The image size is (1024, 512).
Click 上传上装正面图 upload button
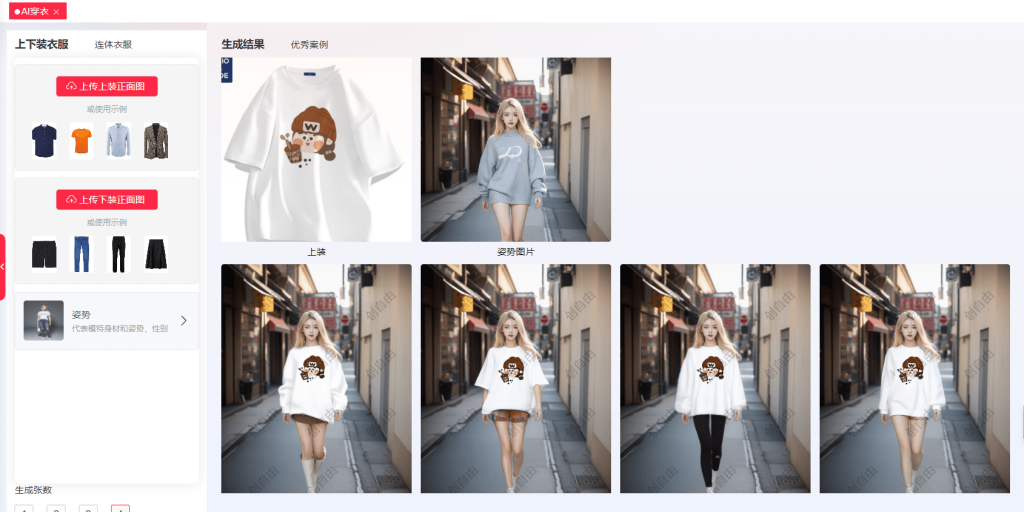pyautogui.click(x=107, y=87)
